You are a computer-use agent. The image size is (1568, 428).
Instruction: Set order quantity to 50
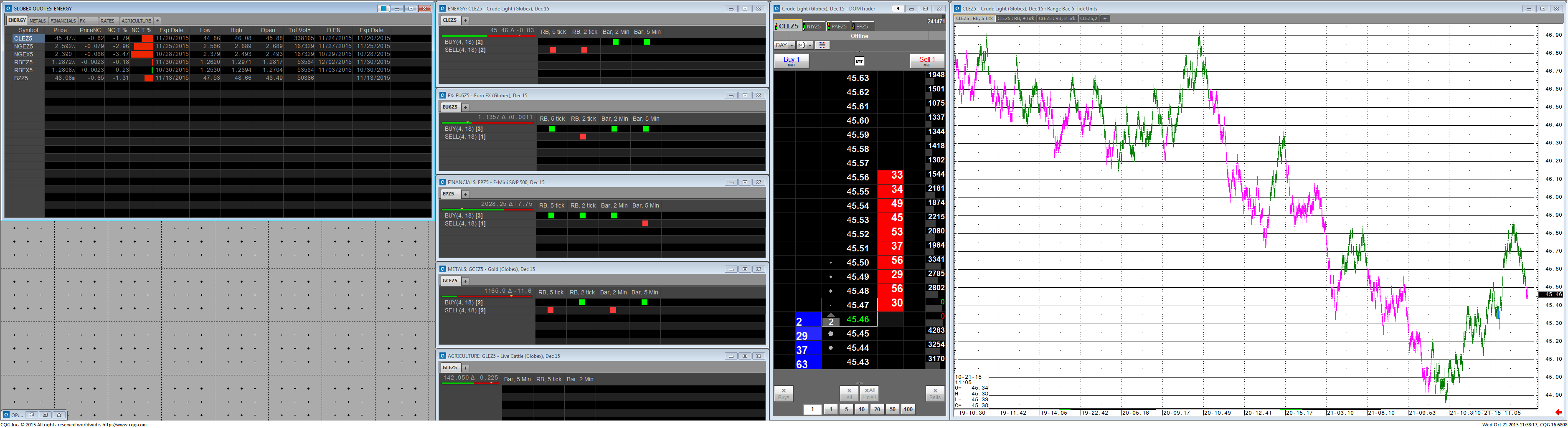[x=892, y=410]
